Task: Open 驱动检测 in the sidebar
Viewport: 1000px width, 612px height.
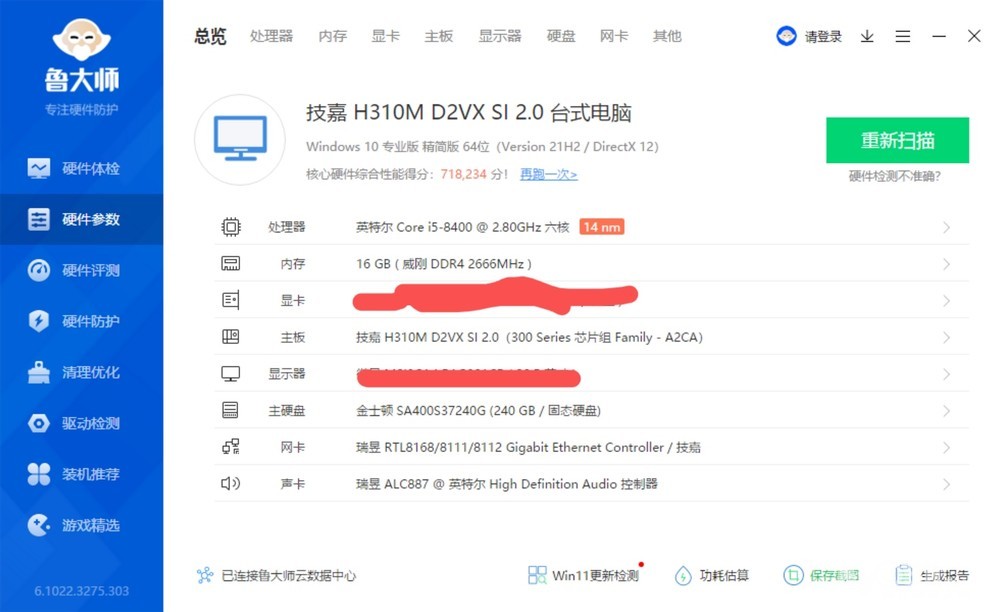Action: click(80, 423)
